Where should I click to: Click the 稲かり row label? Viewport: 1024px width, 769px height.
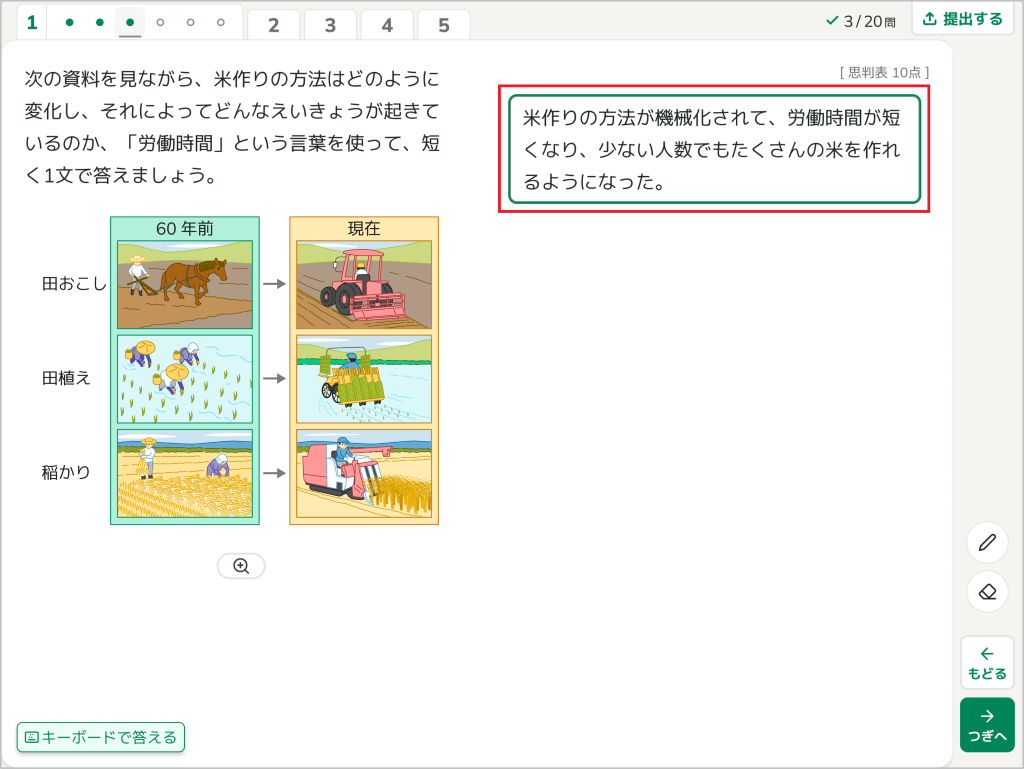click(x=66, y=472)
